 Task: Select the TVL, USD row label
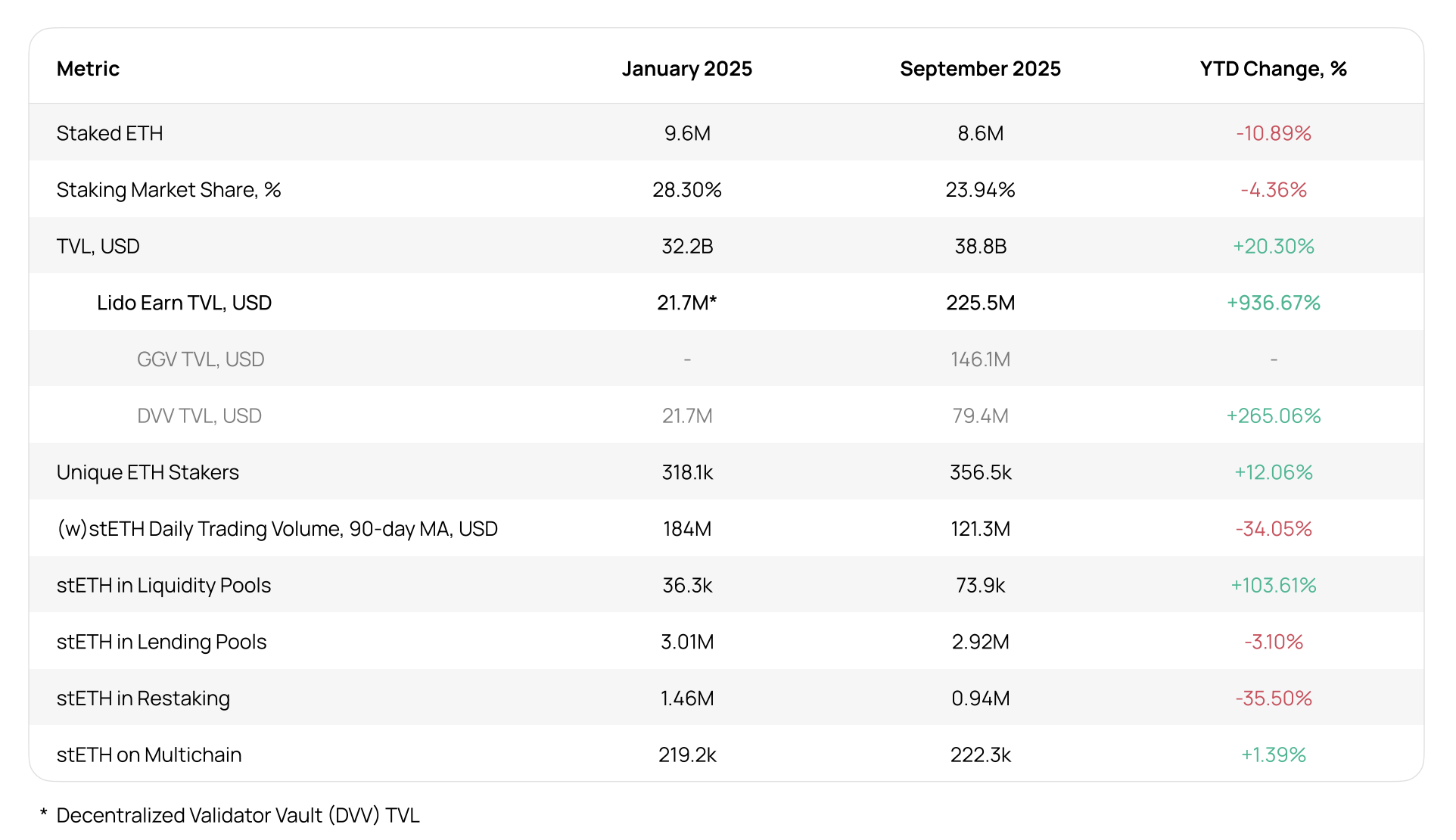98,247
